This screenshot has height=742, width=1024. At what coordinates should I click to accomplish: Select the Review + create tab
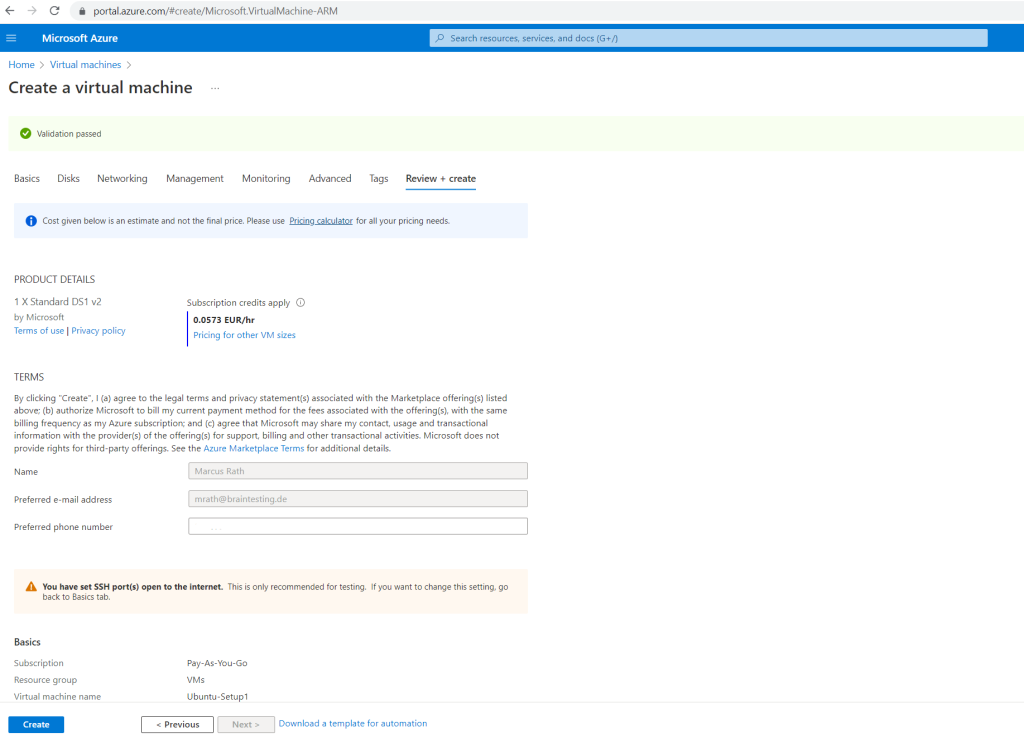pos(441,178)
